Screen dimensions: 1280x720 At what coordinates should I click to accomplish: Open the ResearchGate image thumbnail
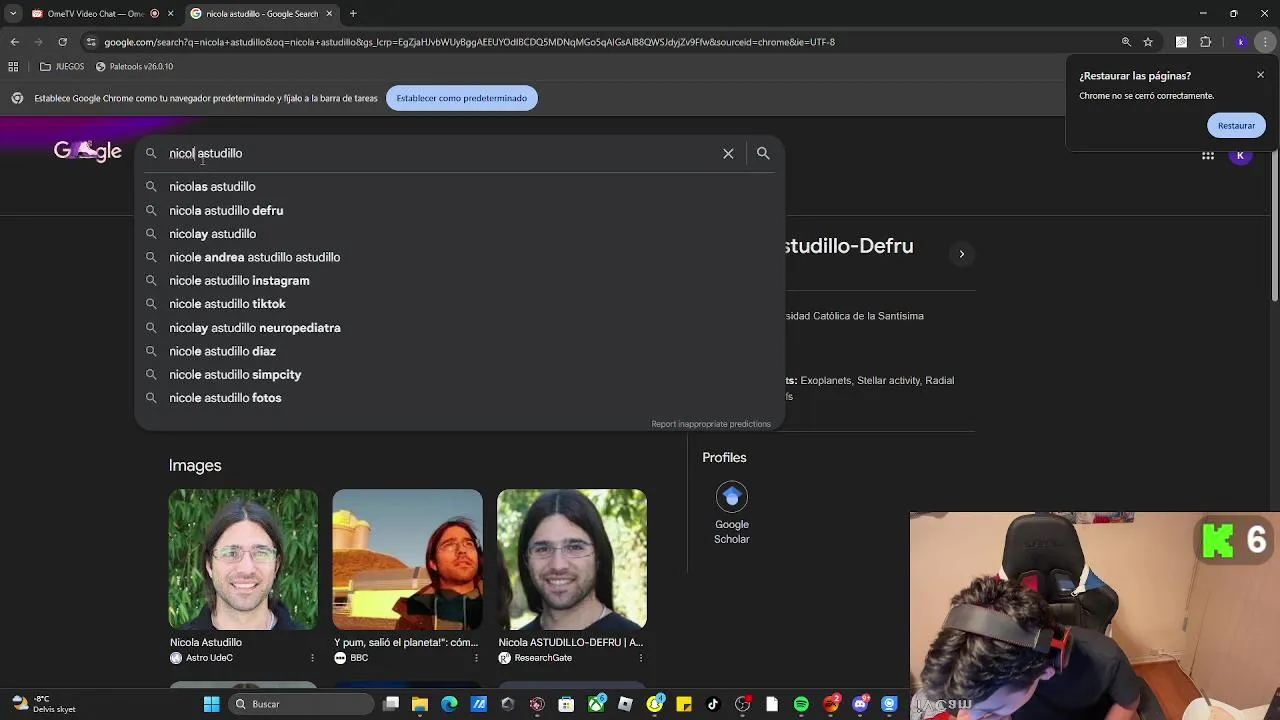[572, 559]
